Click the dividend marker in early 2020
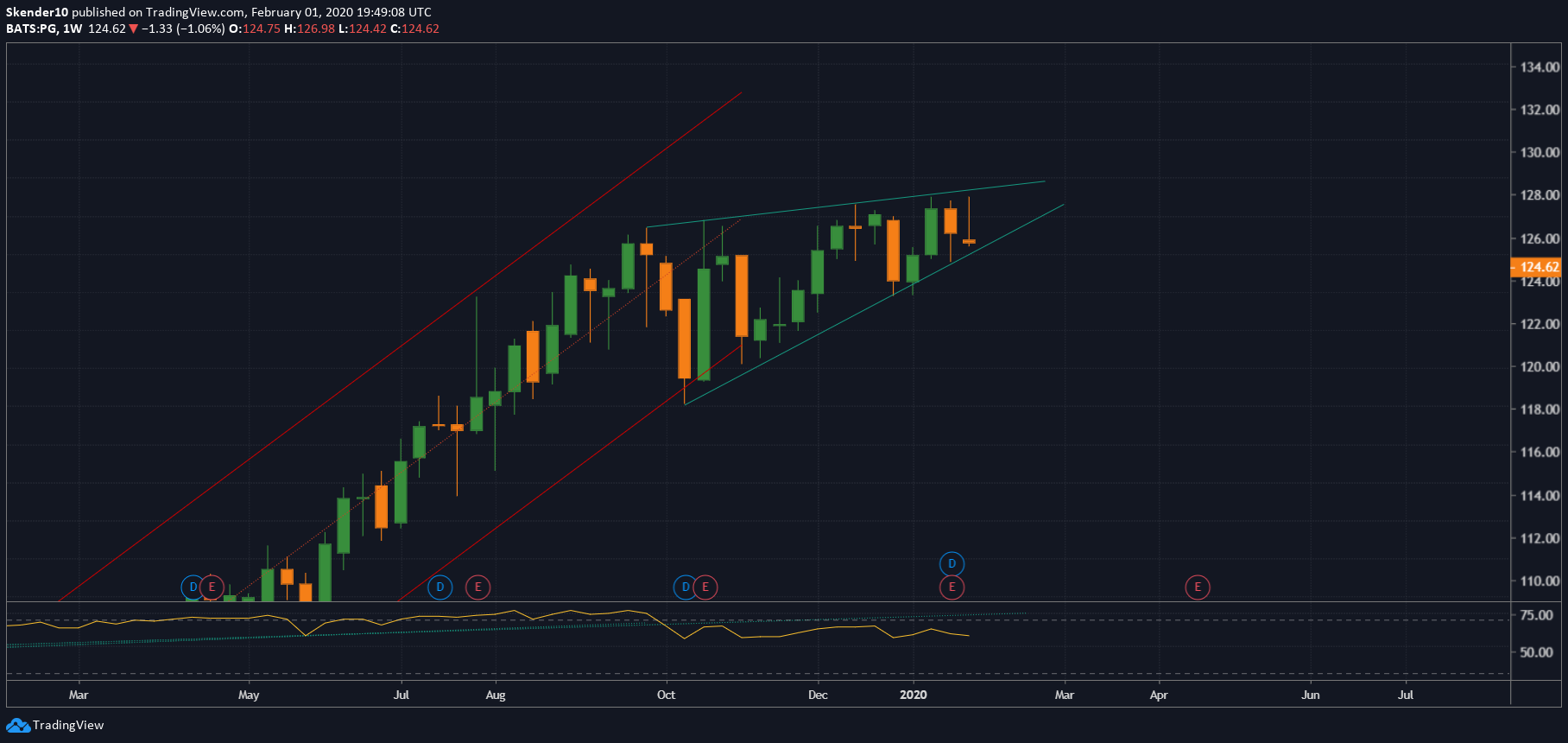Screen dimensions: 1568x743 click(x=952, y=564)
